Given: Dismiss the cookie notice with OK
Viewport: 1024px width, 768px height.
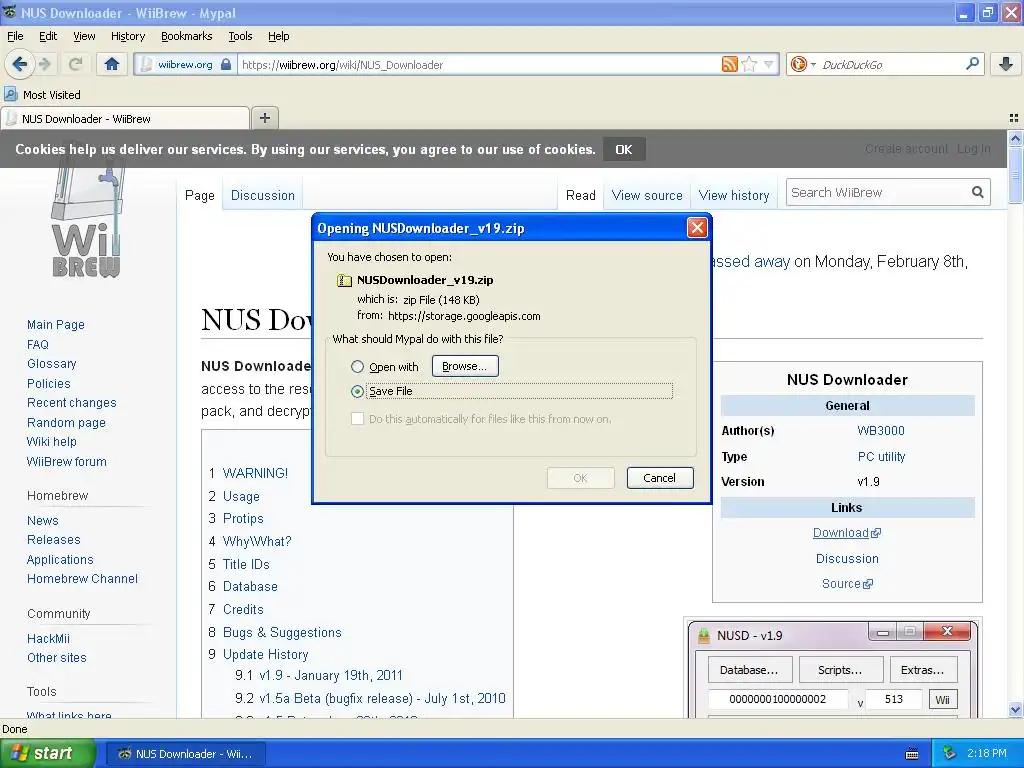Looking at the screenshot, I should coord(624,150).
